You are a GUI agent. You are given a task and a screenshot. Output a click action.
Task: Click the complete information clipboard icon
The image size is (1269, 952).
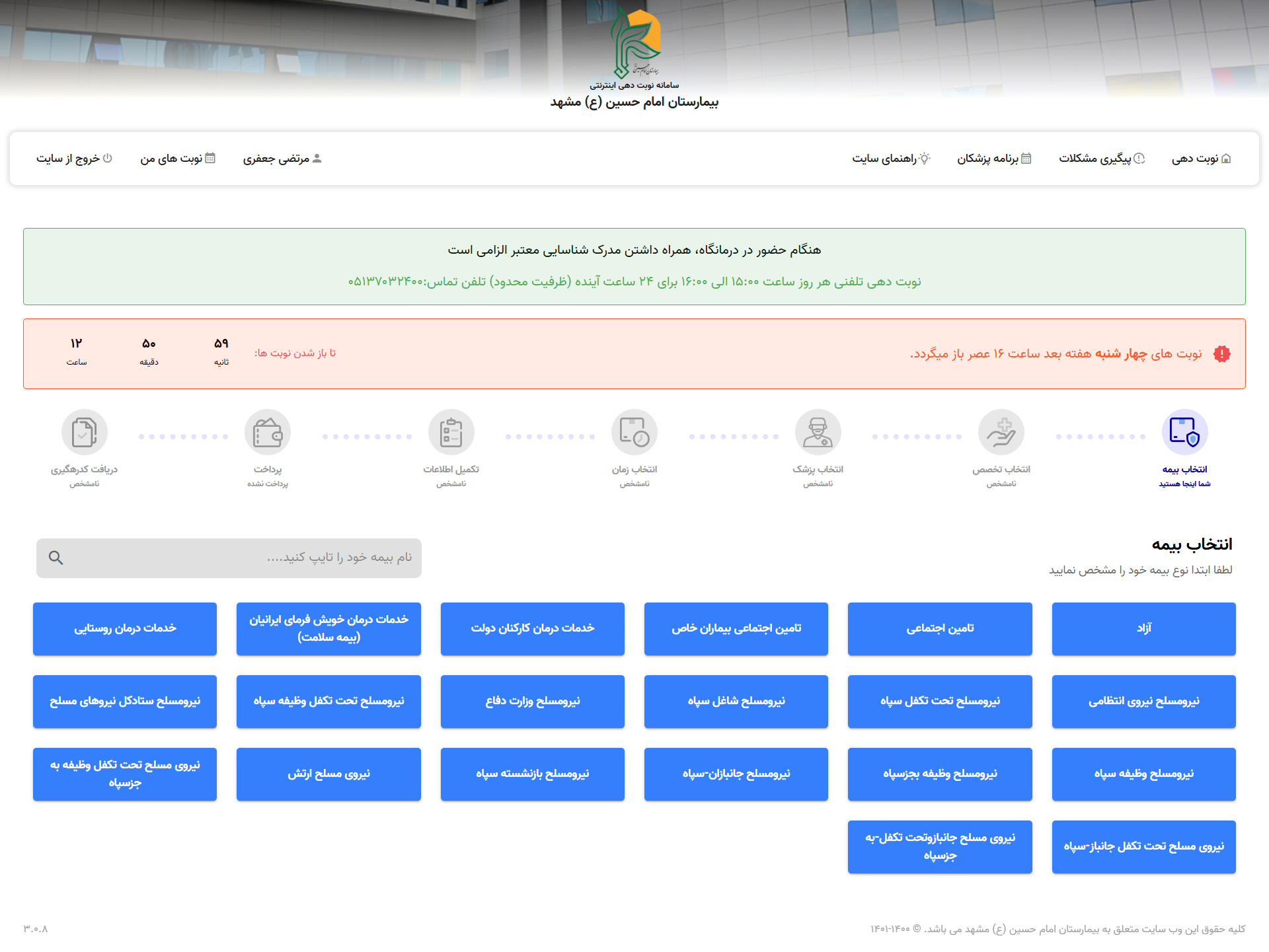451,432
